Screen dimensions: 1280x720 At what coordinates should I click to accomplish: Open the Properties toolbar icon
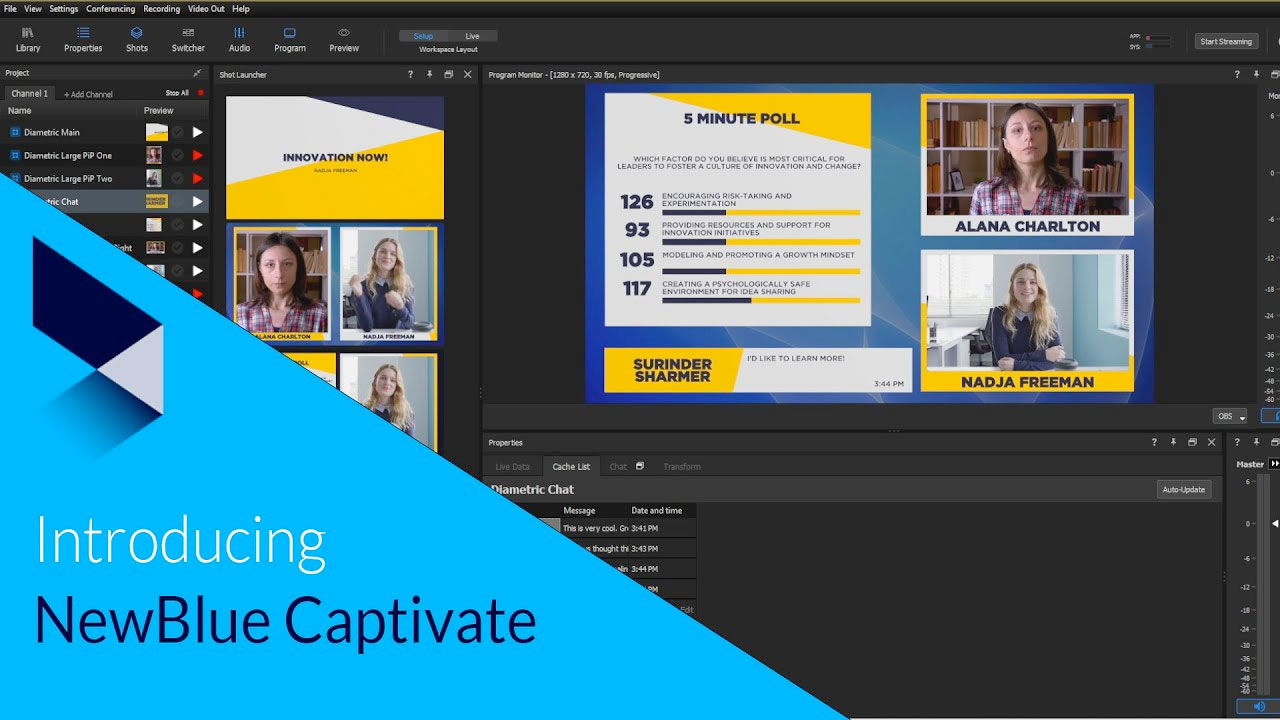(x=83, y=39)
